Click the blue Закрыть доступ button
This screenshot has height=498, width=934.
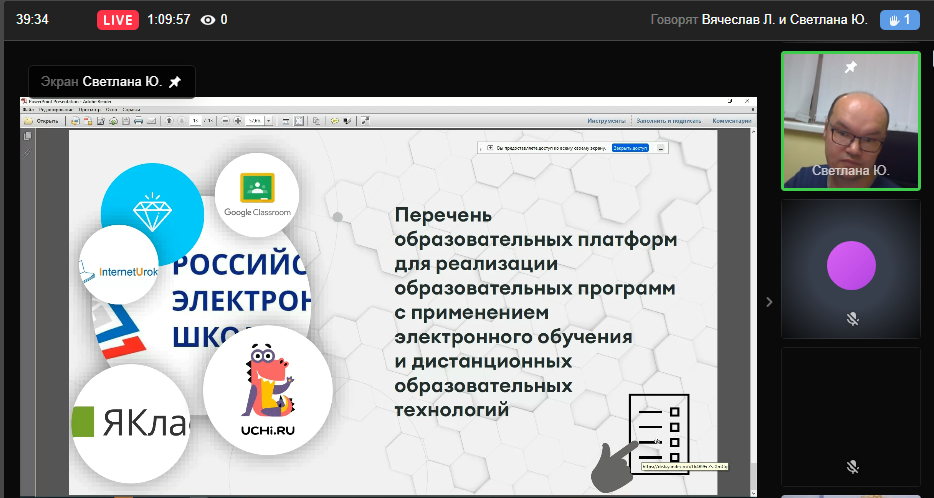point(630,147)
